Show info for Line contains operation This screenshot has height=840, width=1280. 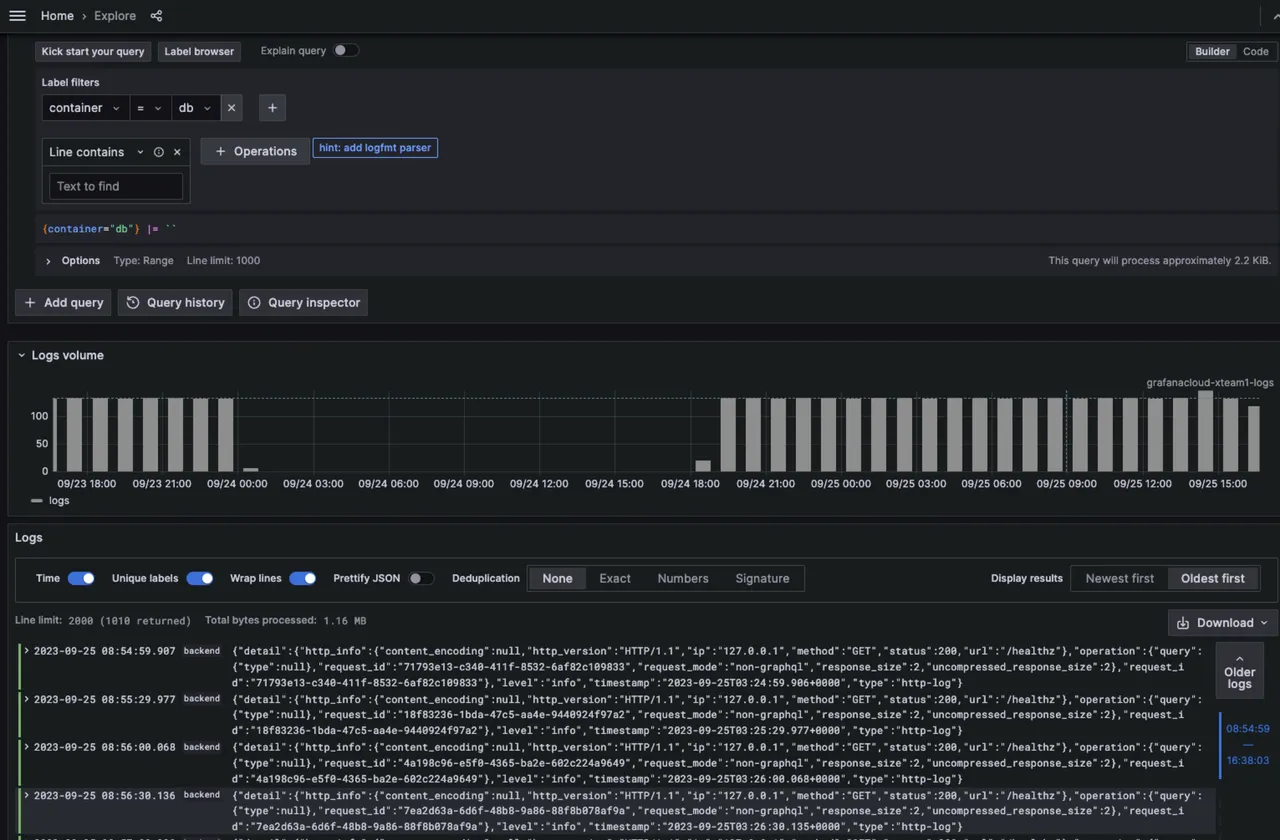click(x=159, y=152)
